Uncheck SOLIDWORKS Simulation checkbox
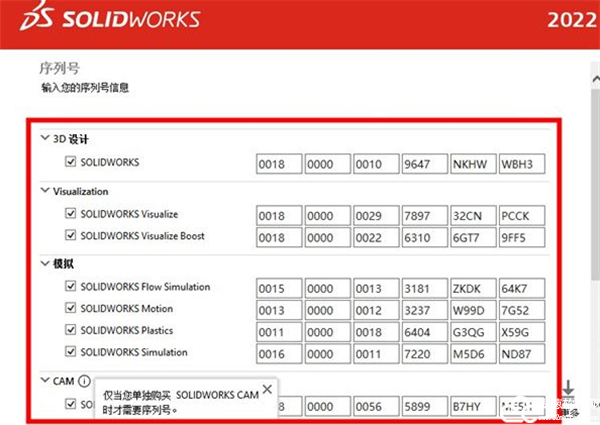600x425 pixels. [x=70, y=351]
